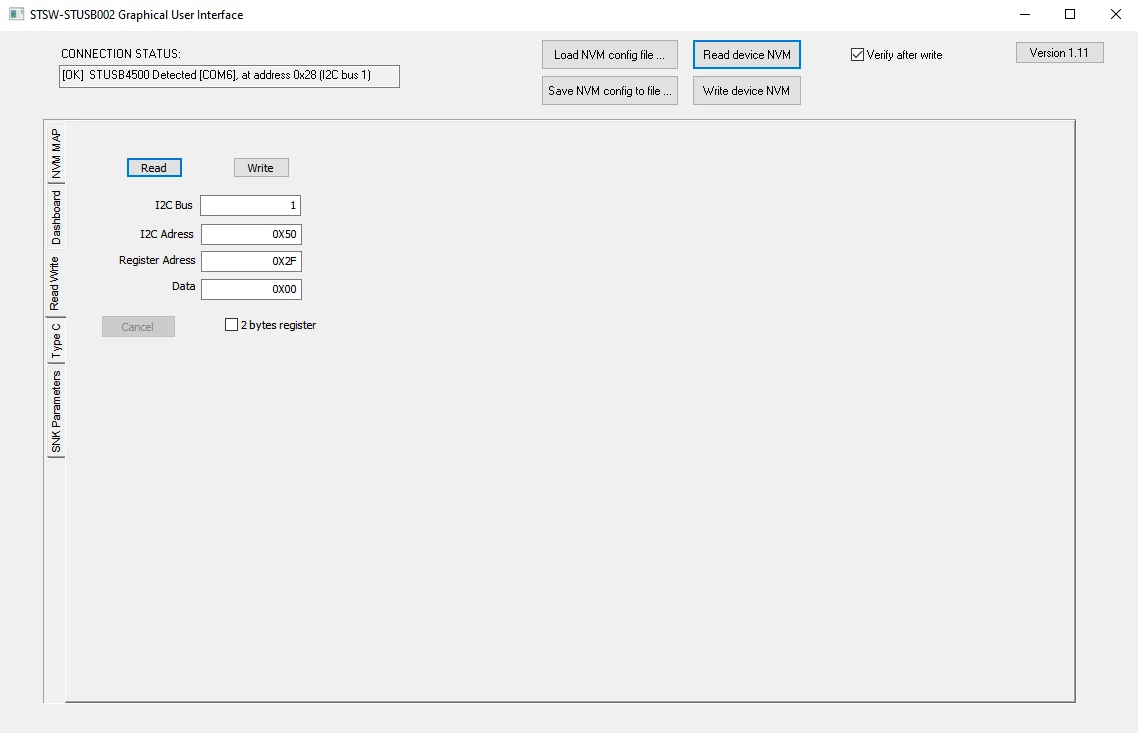Click the Read button
Screen dimensions: 1138x733
coord(154,168)
